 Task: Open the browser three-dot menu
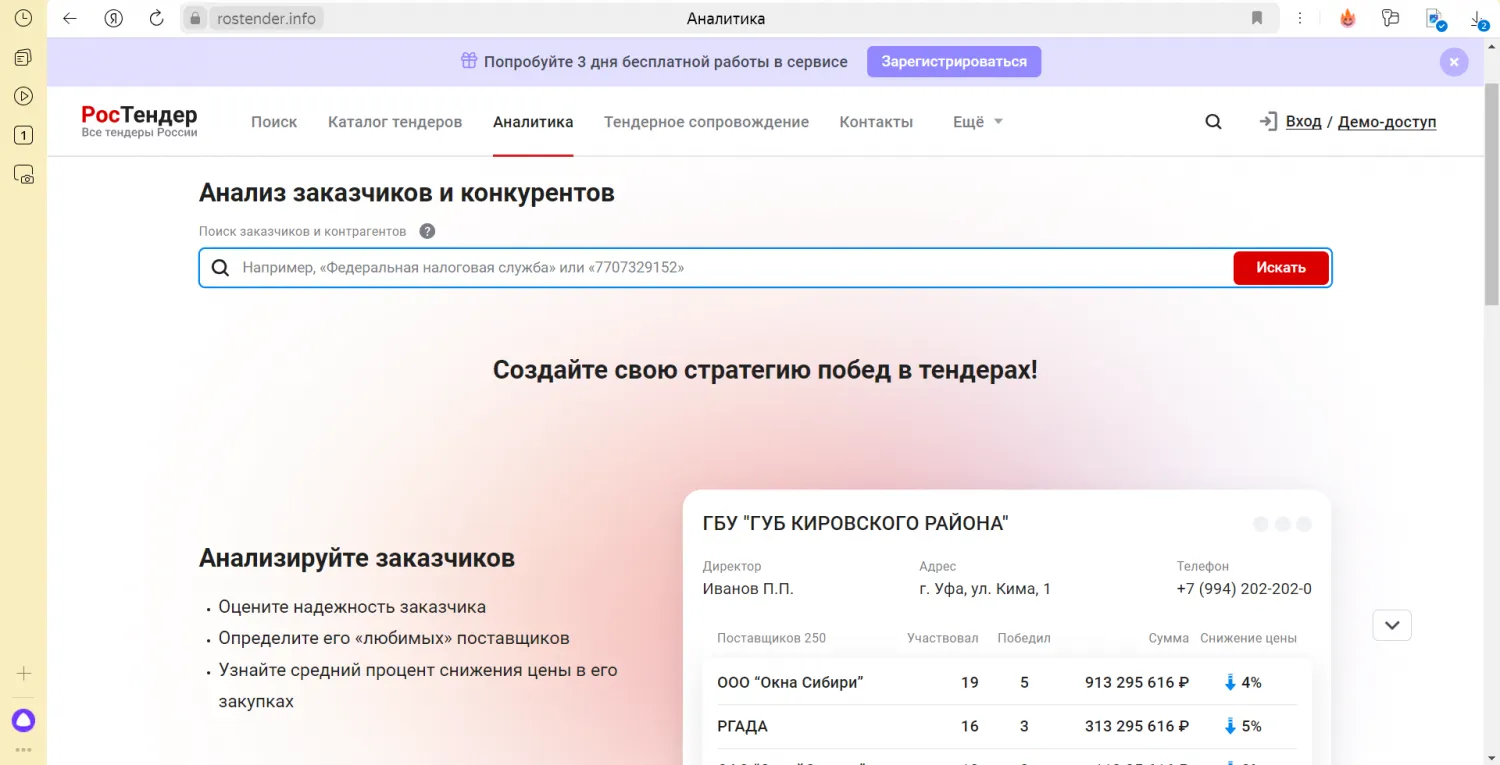click(x=1300, y=18)
